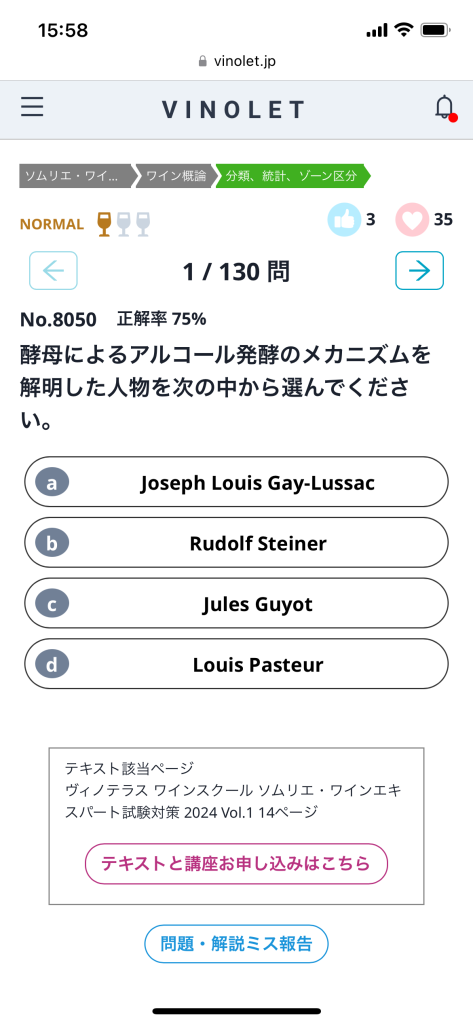Select answer c Jules Guyot
473x1024 pixels.
pos(236,603)
